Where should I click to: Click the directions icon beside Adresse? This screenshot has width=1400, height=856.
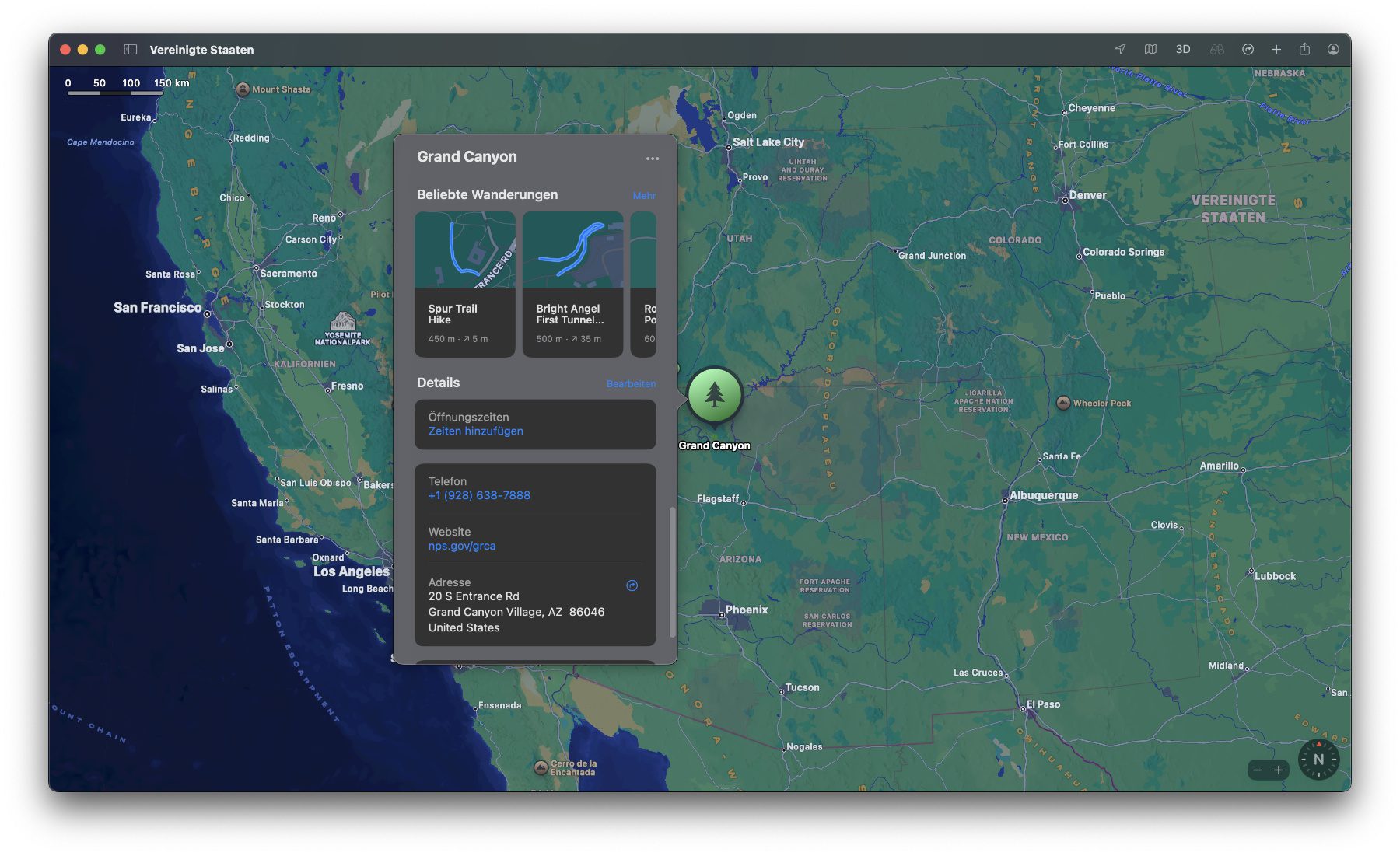(x=632, y=585)
